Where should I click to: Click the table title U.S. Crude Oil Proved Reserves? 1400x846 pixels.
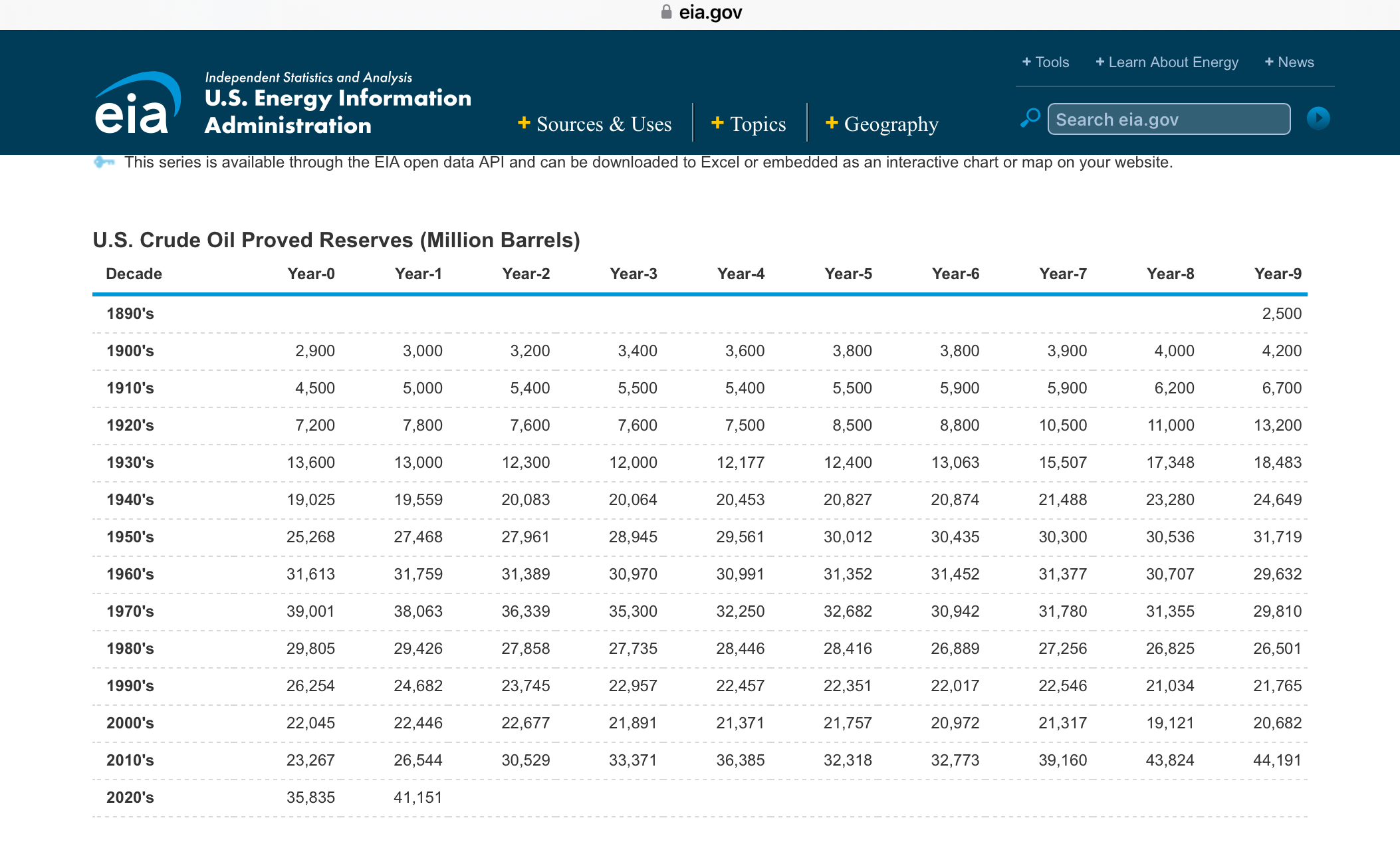[336, 240]
